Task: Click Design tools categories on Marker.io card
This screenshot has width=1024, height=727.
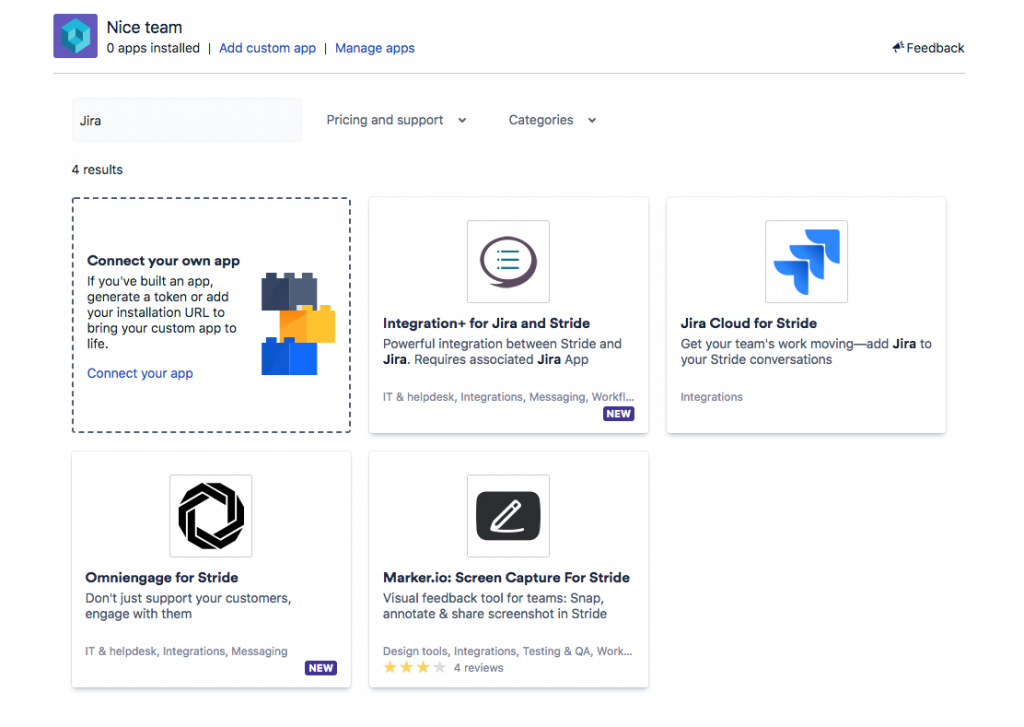Action: 507,651
